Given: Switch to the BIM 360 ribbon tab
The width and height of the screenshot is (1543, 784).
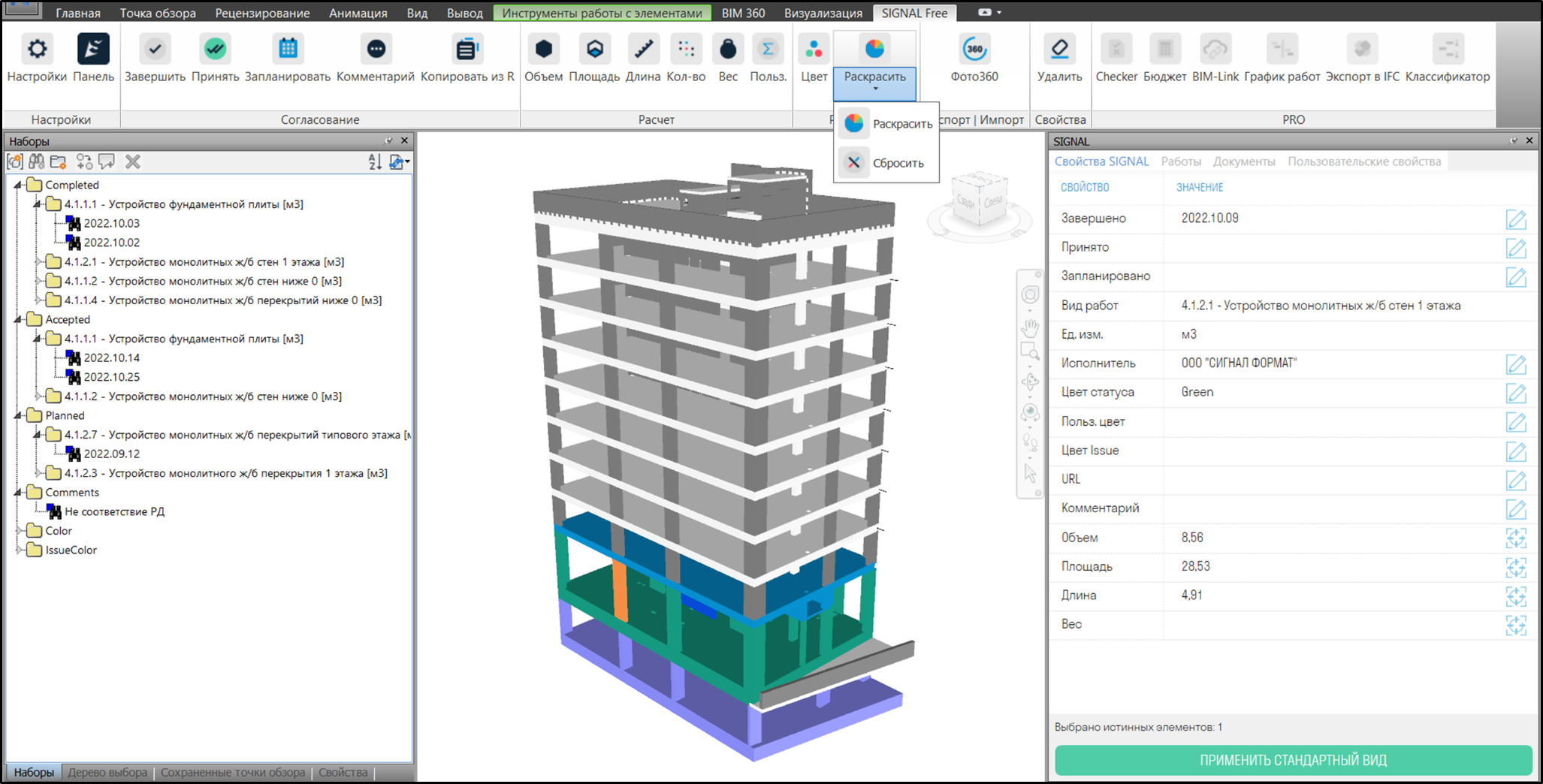Looking at the screenshot, I should 743,13.
